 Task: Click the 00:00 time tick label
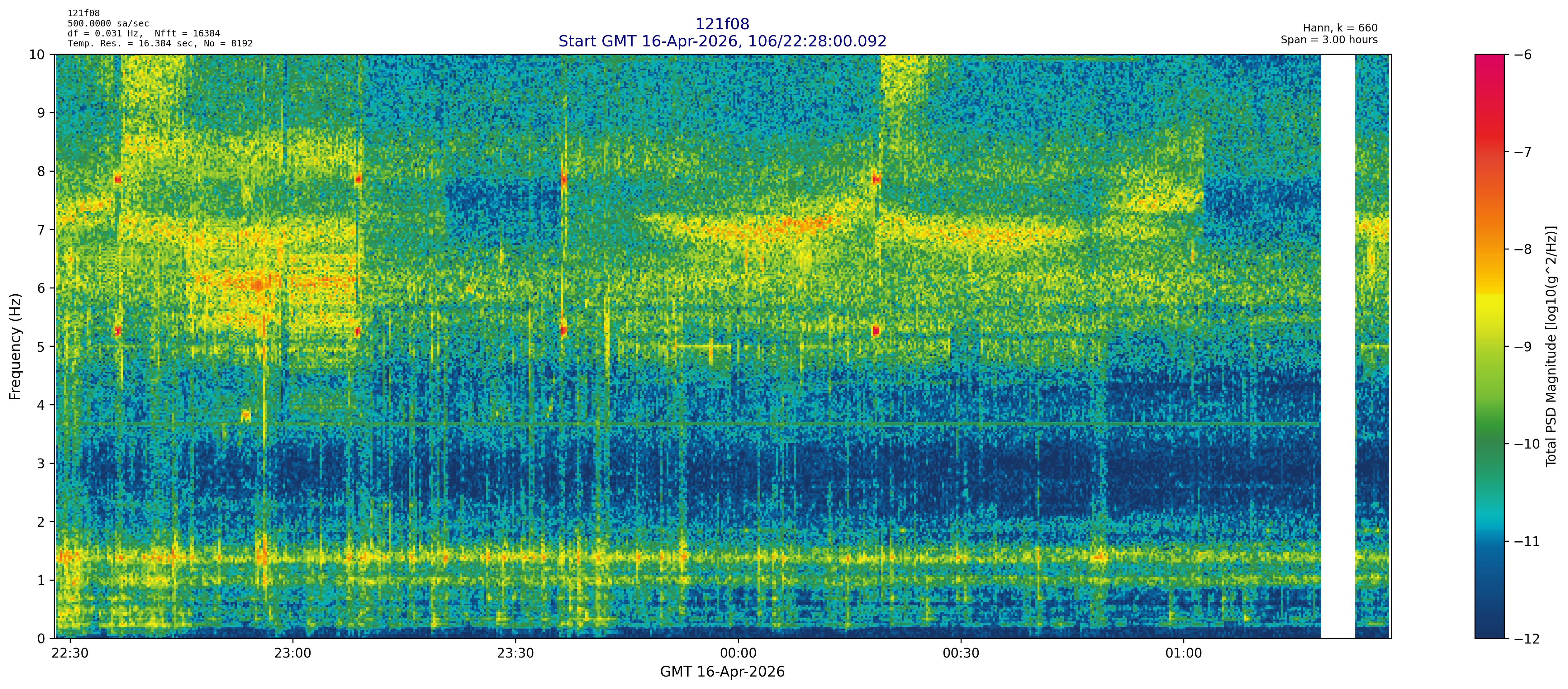738,654
